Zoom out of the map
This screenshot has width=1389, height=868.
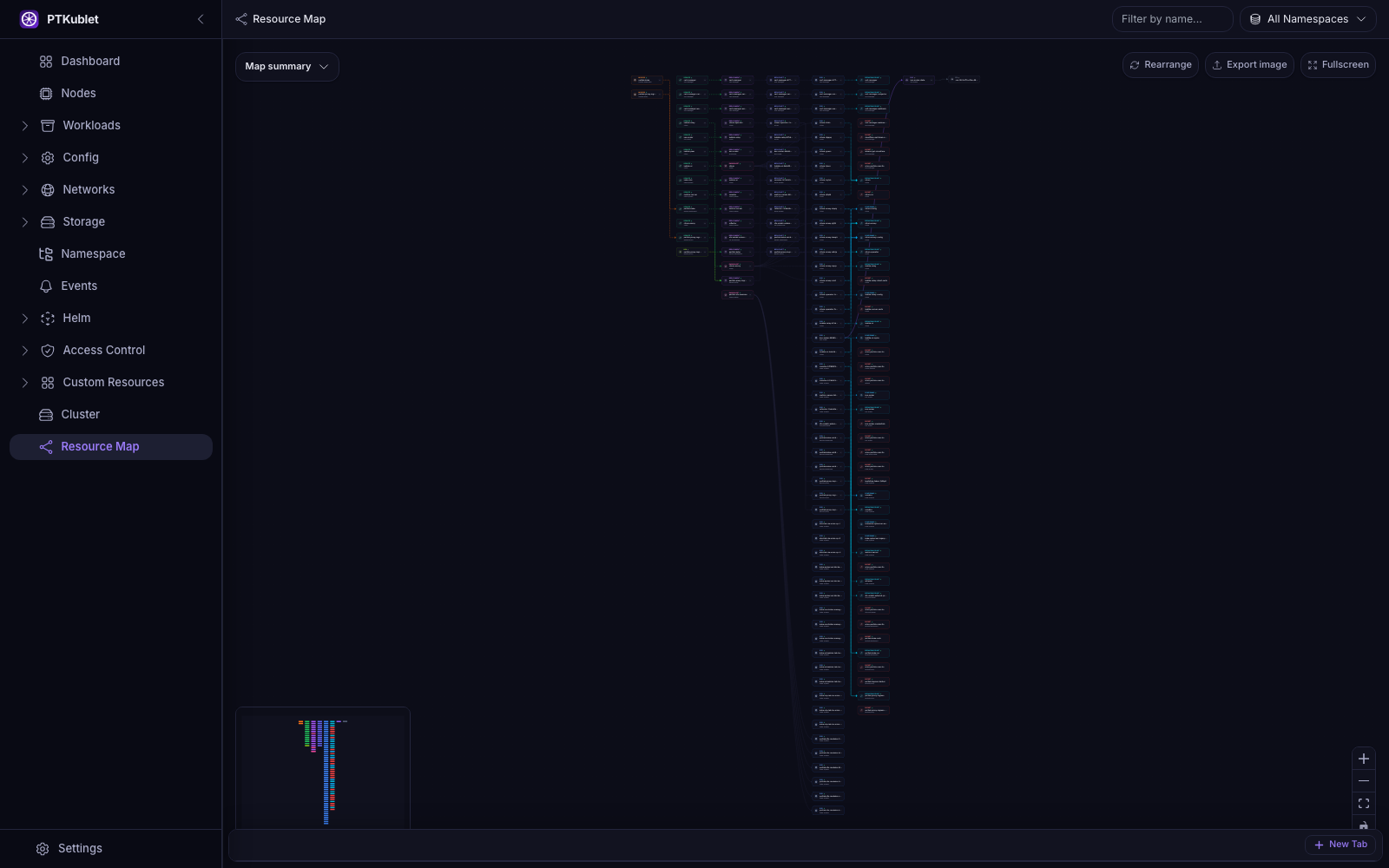point(1364,781)
